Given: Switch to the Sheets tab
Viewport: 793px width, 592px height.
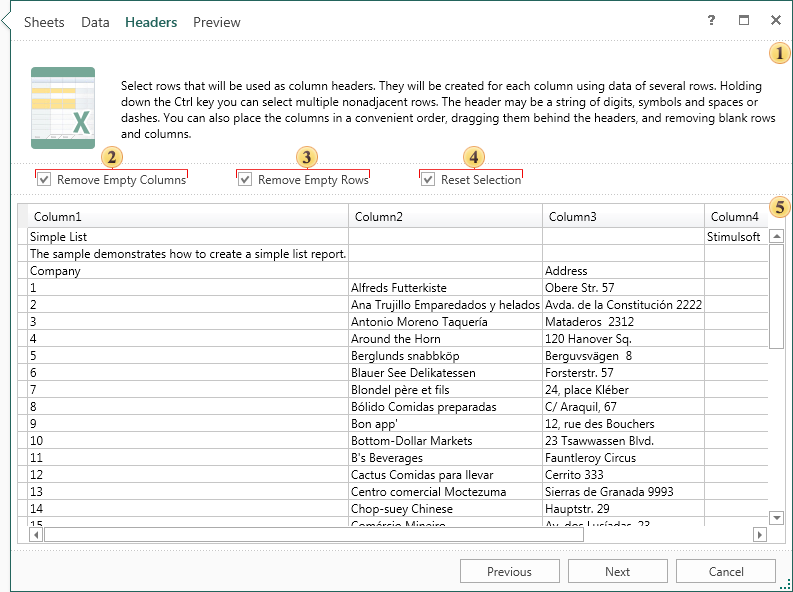Looking at the screenshot, I should [x=44, y=22].
